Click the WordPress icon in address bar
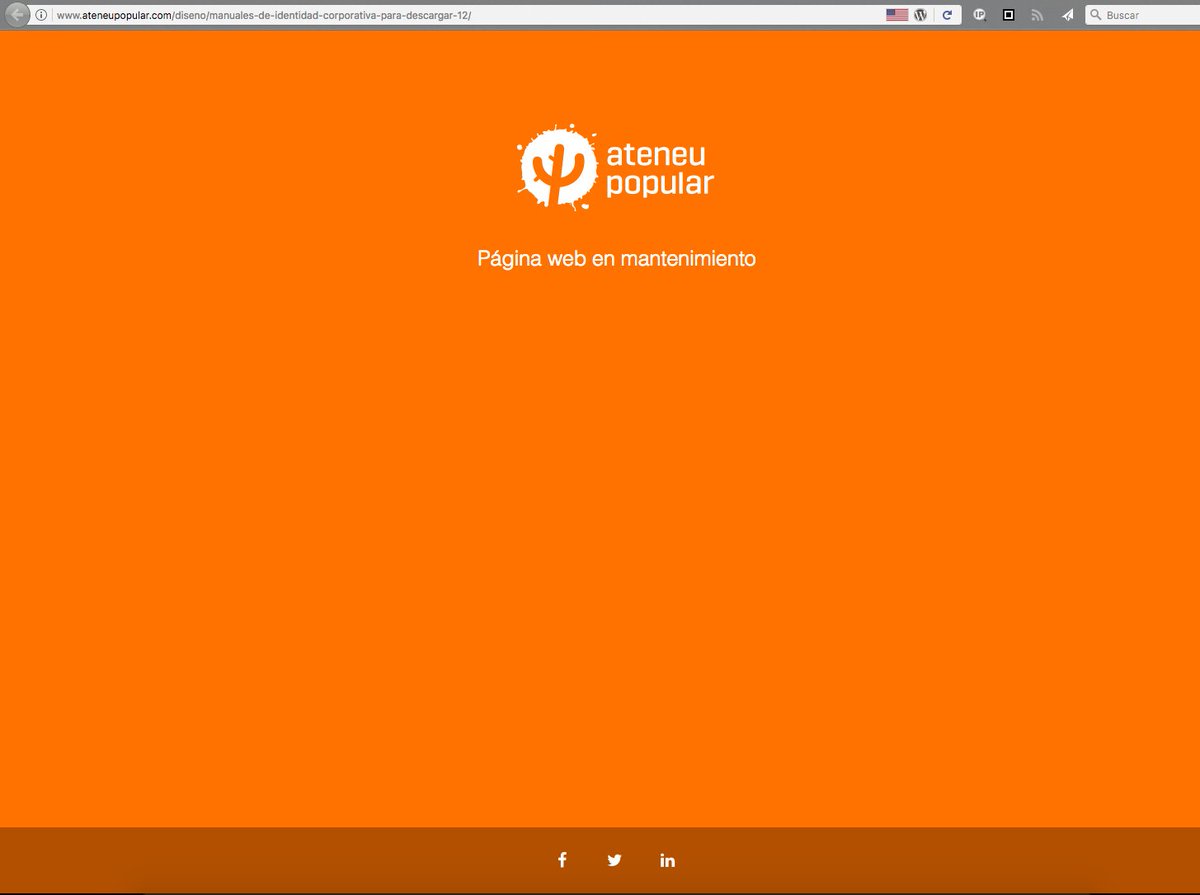 click(921, 15)
